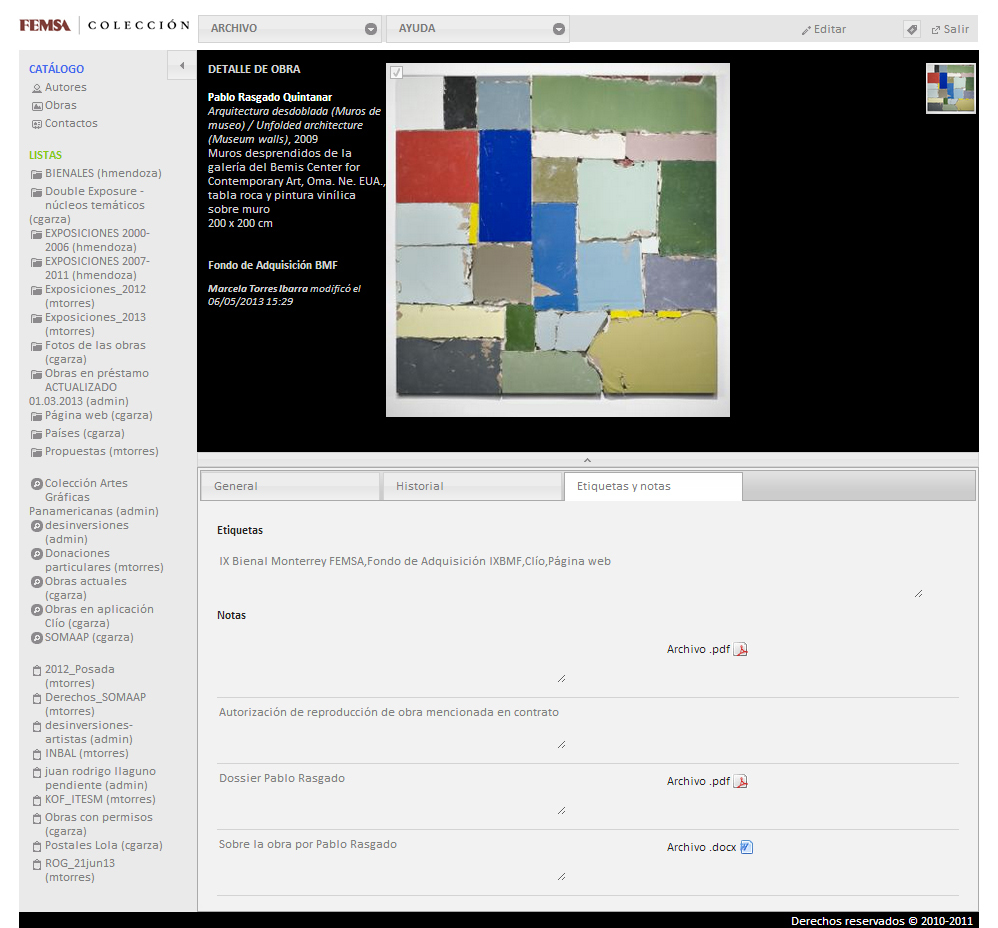
Task: Click the Fondo de Adquisición BMF text
Action: (x=272, y=265)
